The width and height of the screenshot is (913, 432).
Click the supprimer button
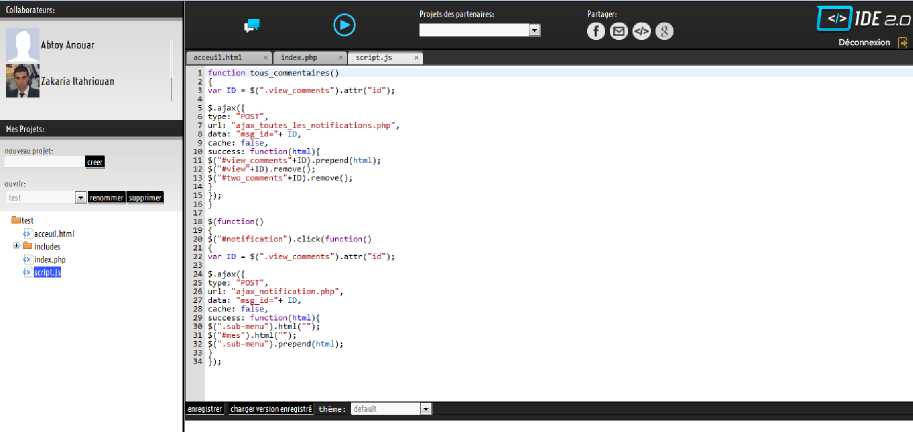click(x=145, y=198)
